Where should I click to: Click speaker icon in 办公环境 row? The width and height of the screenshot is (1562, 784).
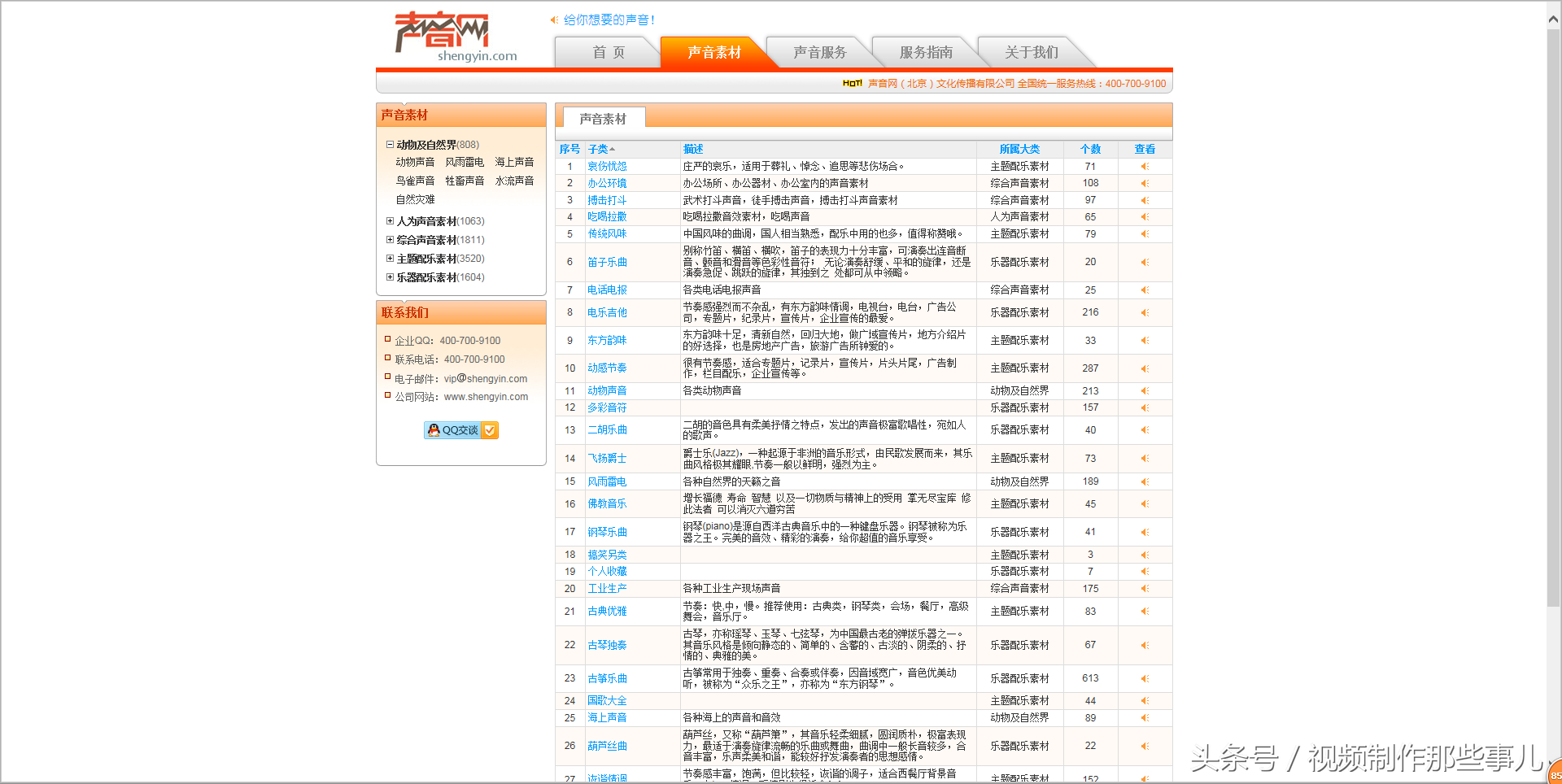tap(1145, 184)
